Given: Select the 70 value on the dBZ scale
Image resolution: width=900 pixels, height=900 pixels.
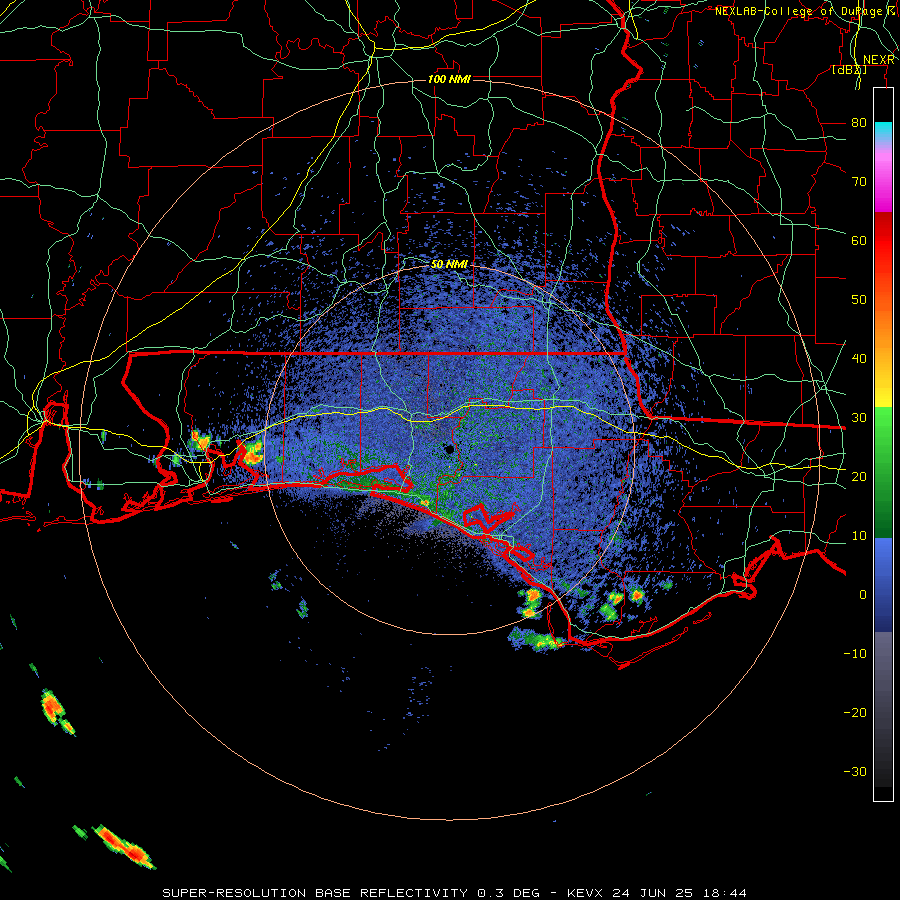Looking at the screenshot, I should [859, 182].
